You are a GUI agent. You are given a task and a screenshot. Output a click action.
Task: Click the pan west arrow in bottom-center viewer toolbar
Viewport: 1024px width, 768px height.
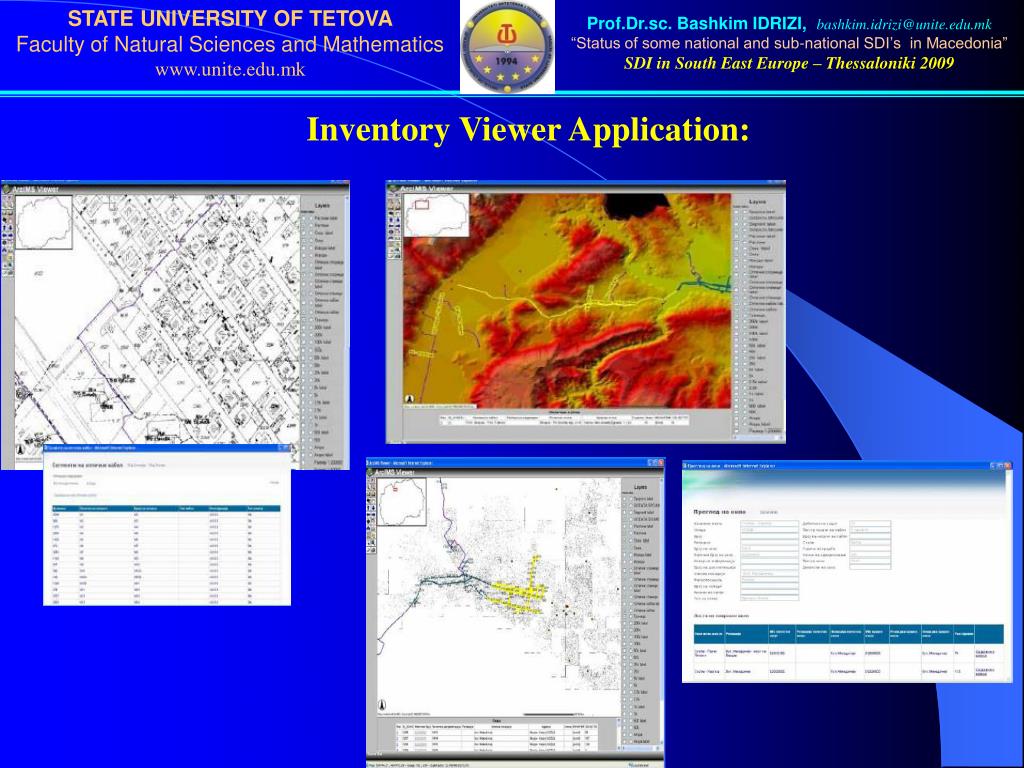[x=368, y=515]
